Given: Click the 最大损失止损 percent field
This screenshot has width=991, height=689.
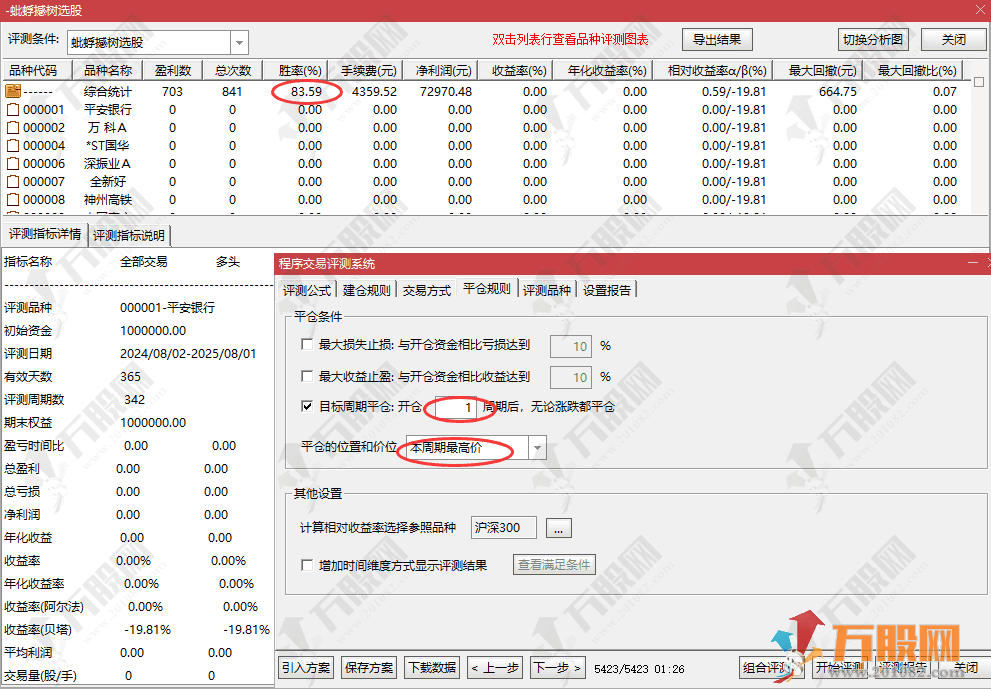Looking at the screenshot, I should point(571,346).
